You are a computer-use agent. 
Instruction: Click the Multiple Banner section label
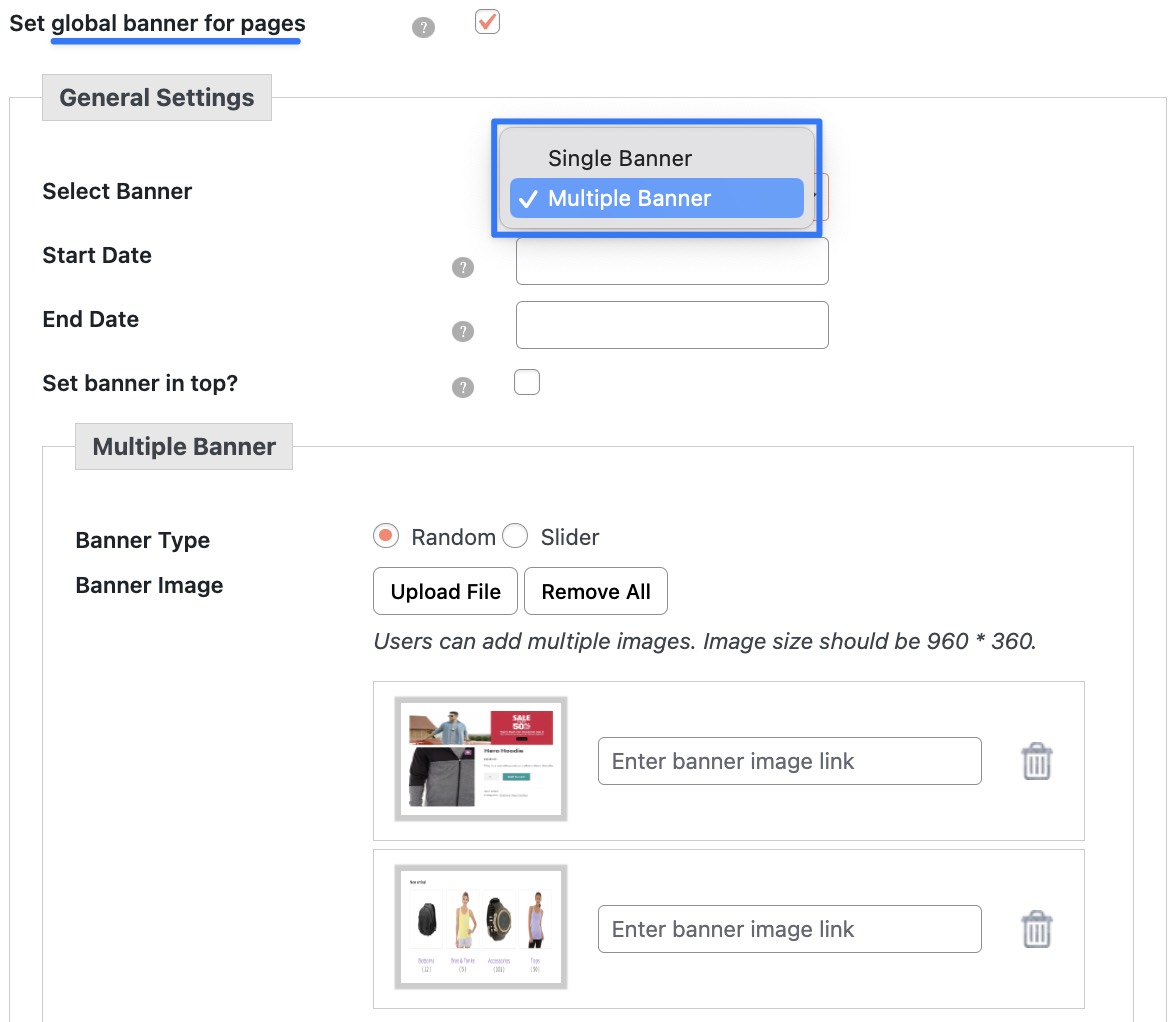point(183,446)
